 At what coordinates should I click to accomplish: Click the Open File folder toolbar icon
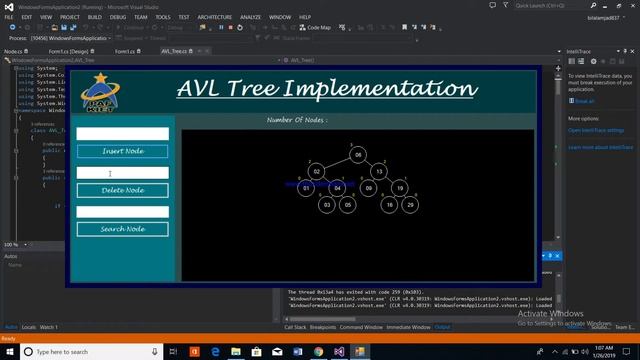pyautogui.click(x=54, y=27)
